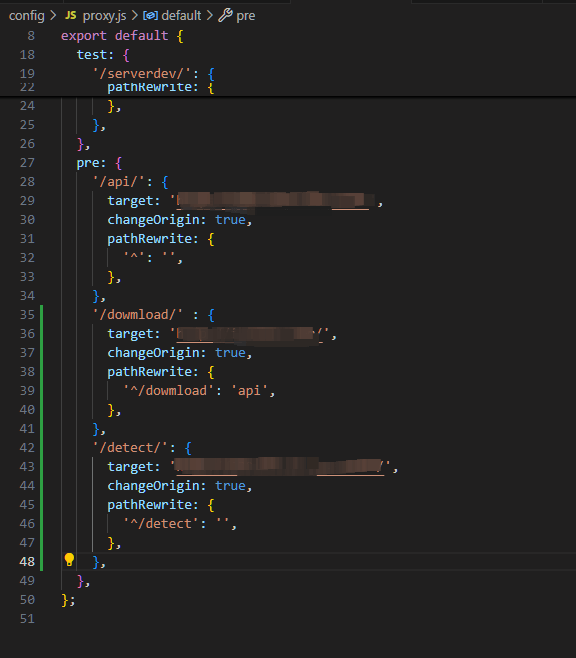Click 'changeOrigin' on line 37
The width and height of the screenshot is (576, 658).
(153, 353)
